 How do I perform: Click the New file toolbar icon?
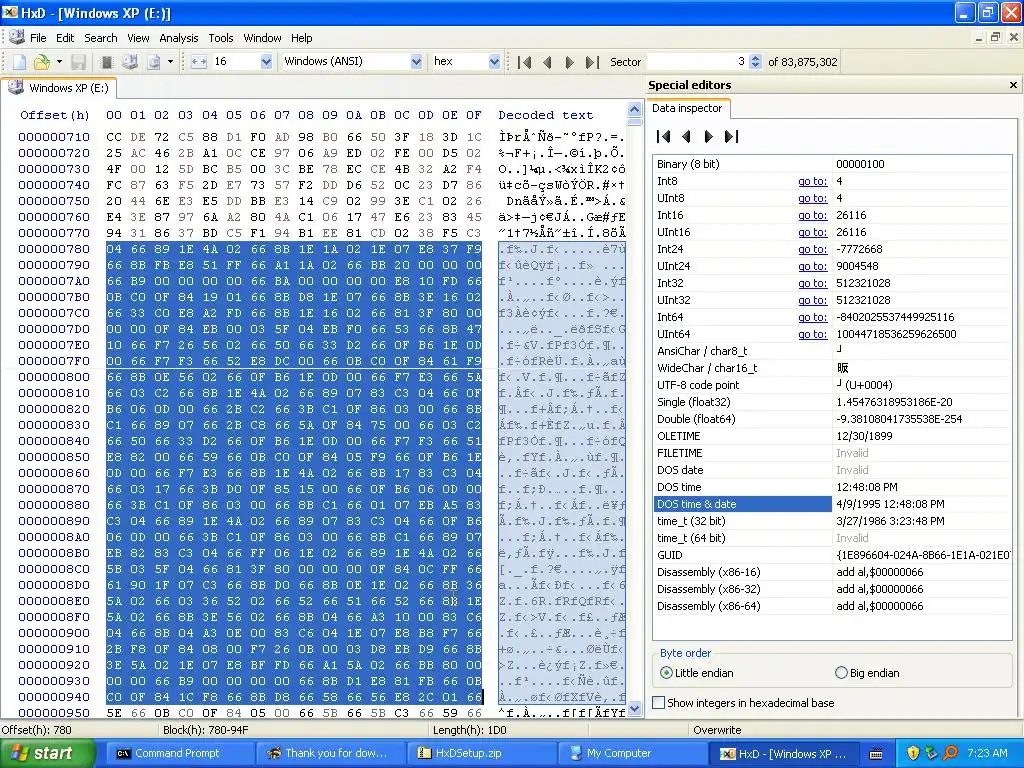point(20,62)
